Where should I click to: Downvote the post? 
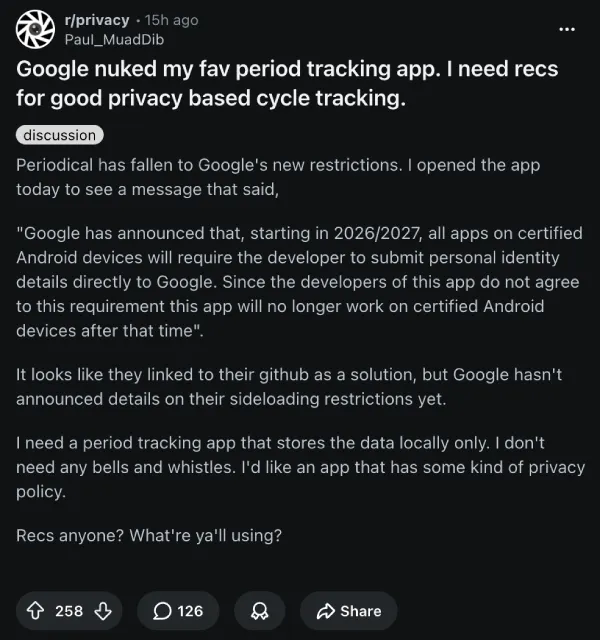click(x=101, y=611)
